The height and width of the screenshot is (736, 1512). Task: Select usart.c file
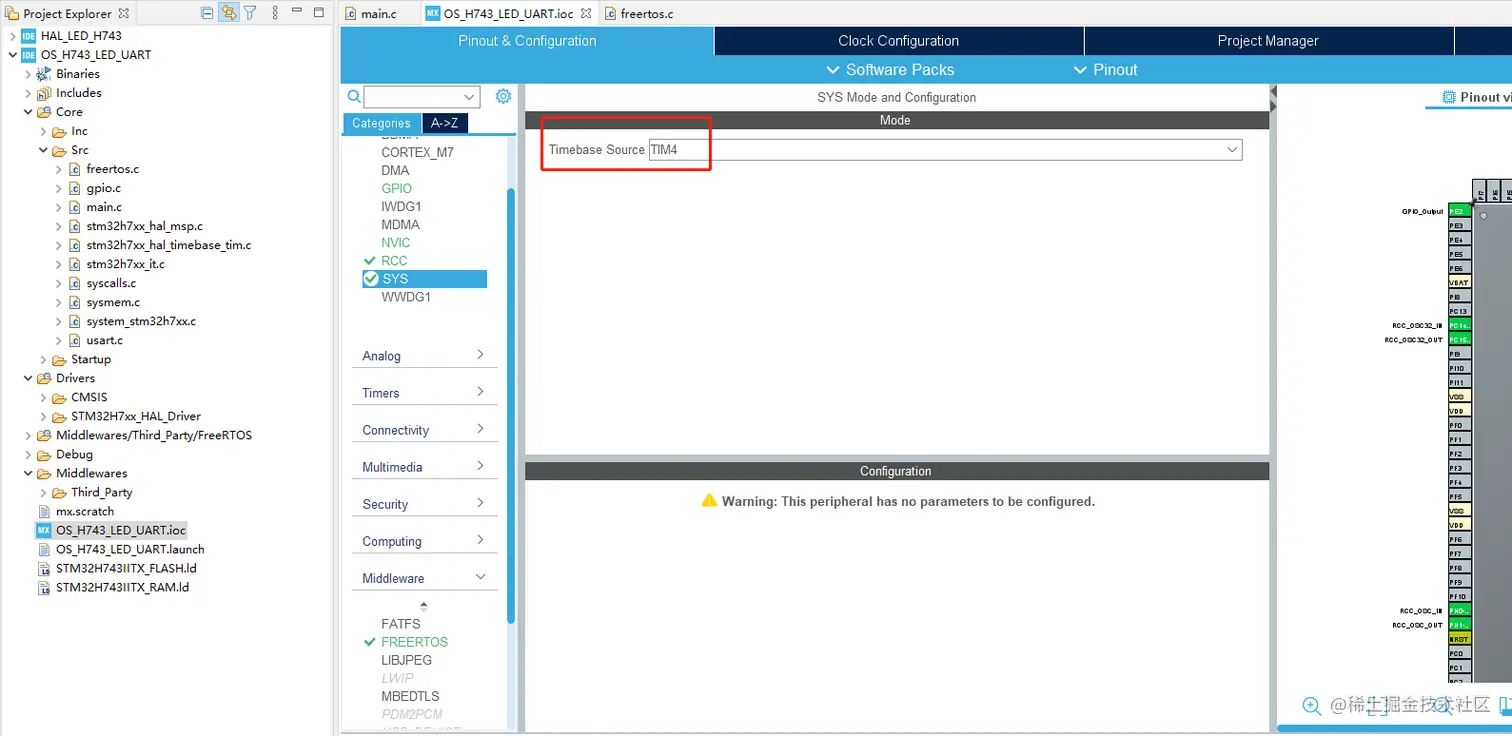[x=105, y=340]
